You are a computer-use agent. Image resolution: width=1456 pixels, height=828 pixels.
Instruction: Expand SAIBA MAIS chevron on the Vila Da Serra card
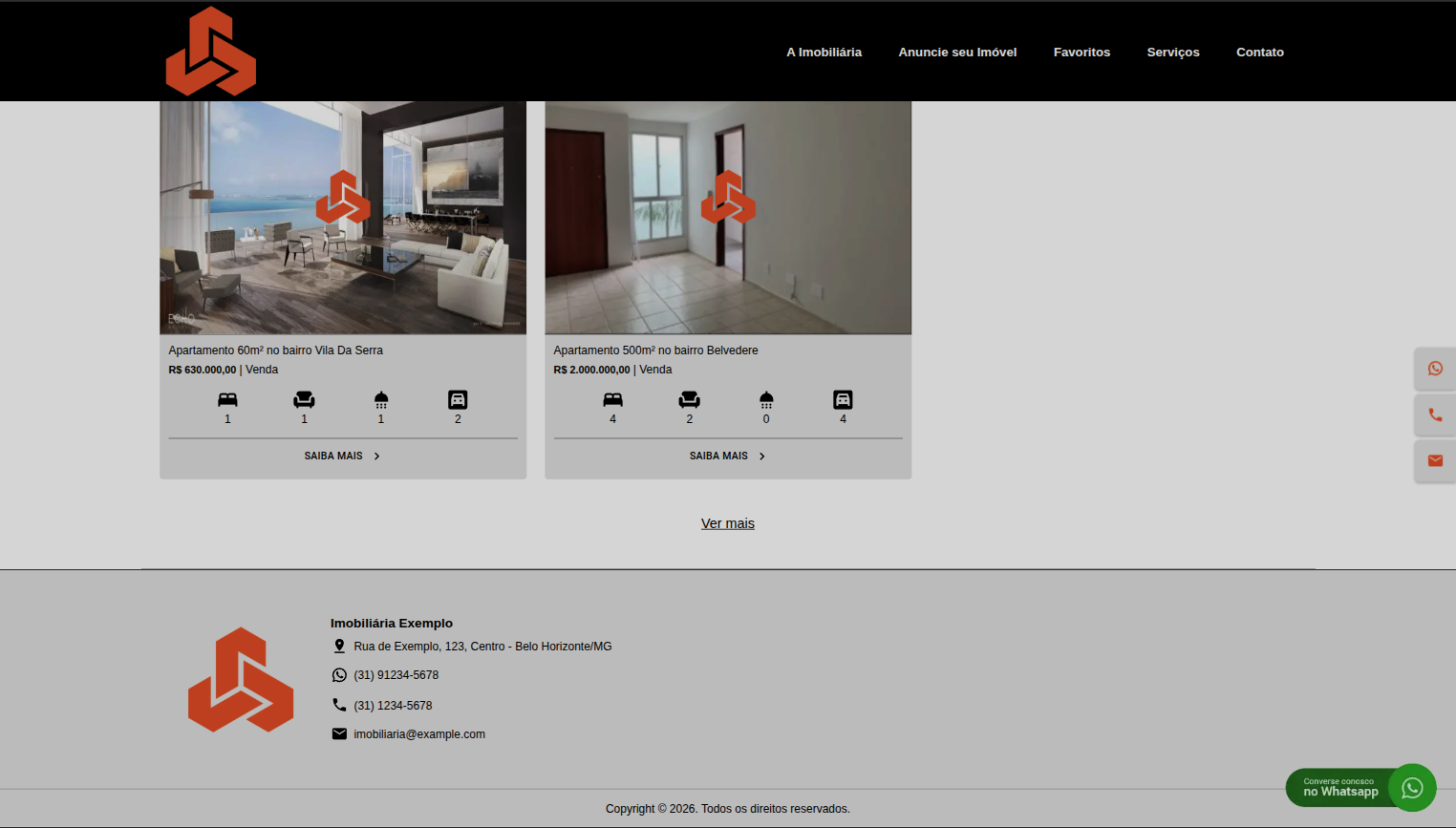[376, 456]
